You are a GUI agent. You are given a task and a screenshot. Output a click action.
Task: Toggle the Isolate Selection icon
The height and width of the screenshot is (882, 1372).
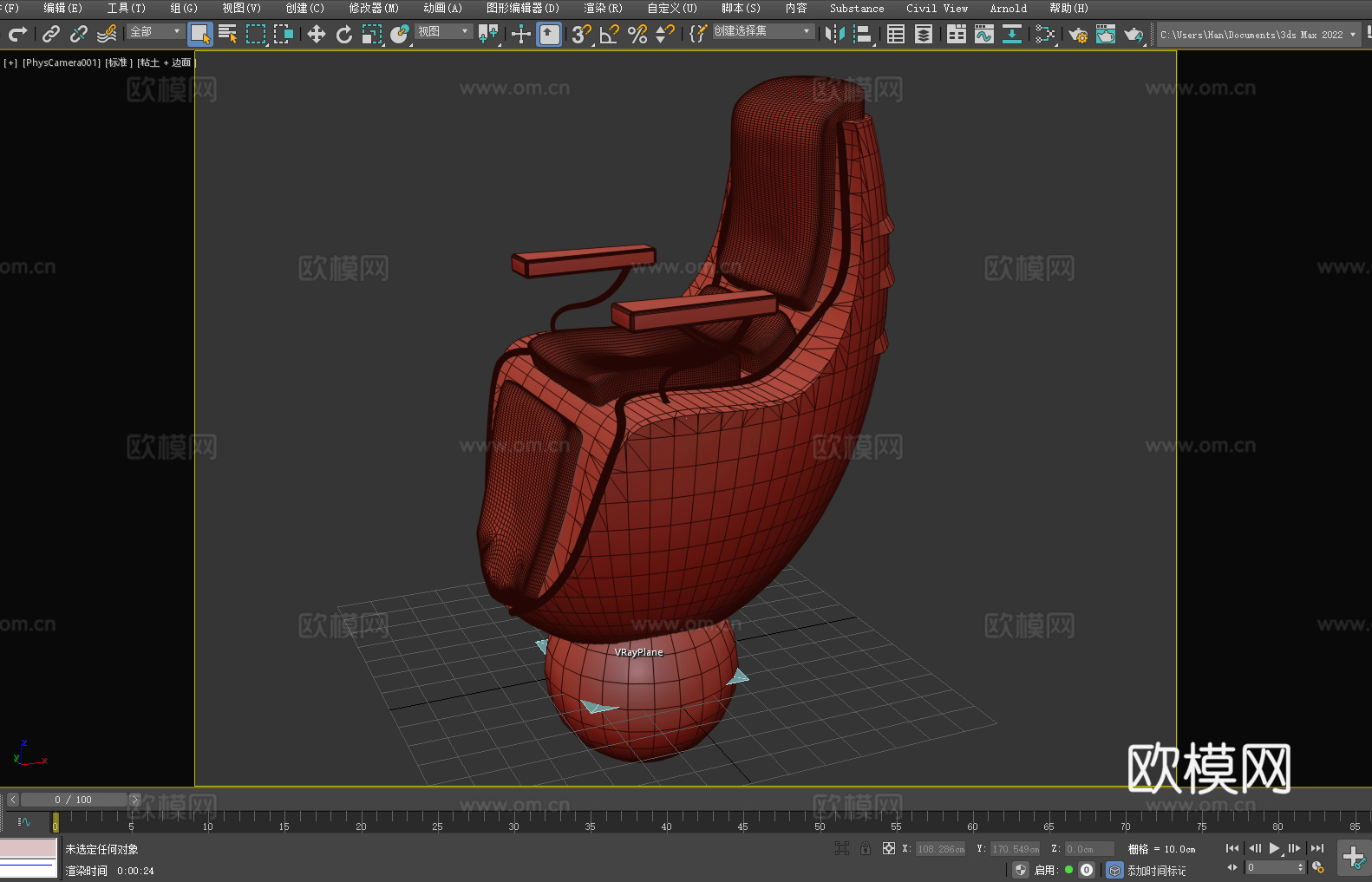tap(842, 848)
